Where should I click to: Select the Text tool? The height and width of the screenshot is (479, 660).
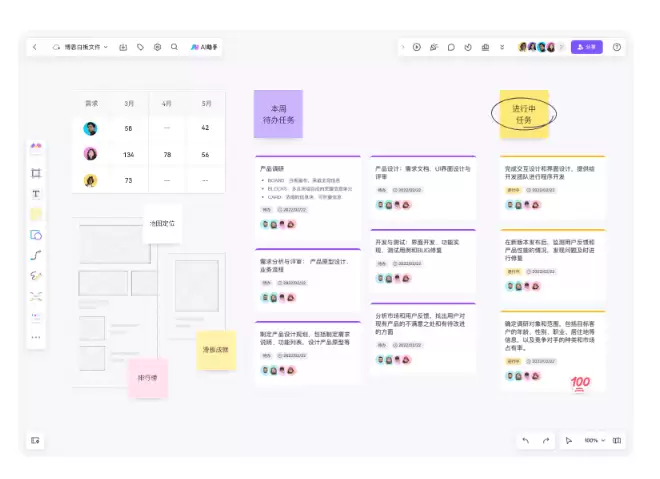[x=36, y=194]
